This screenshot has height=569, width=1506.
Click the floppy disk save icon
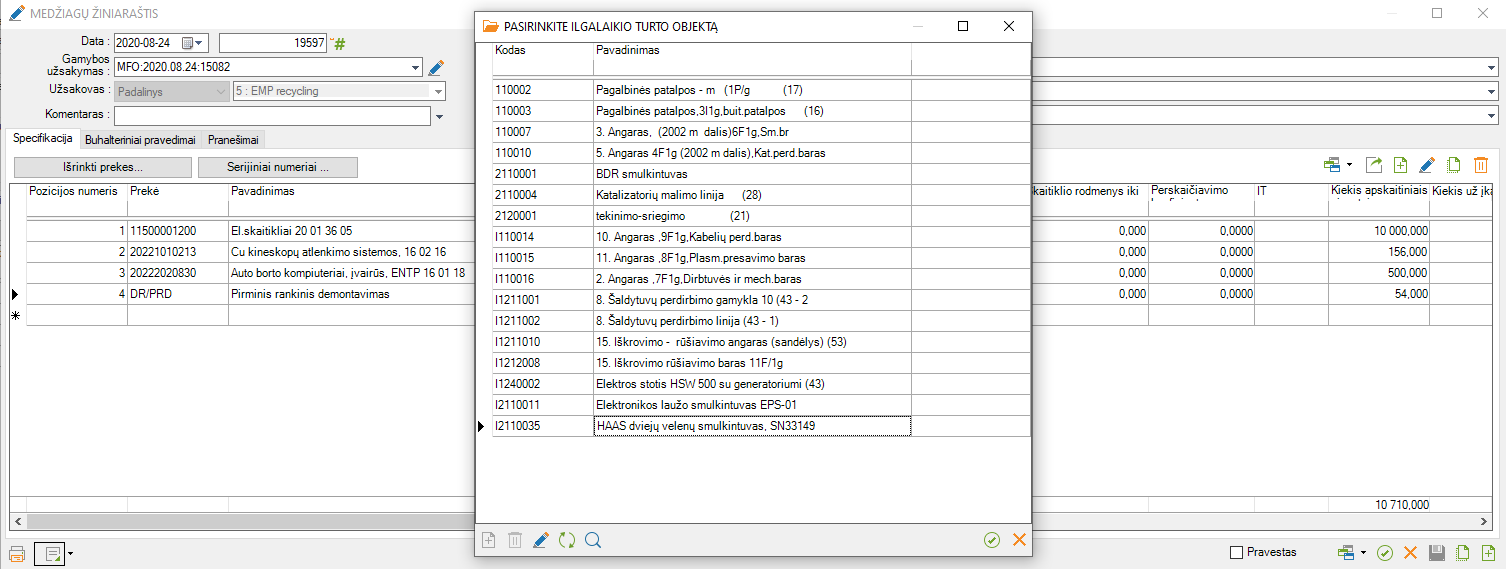(1437, 553)
